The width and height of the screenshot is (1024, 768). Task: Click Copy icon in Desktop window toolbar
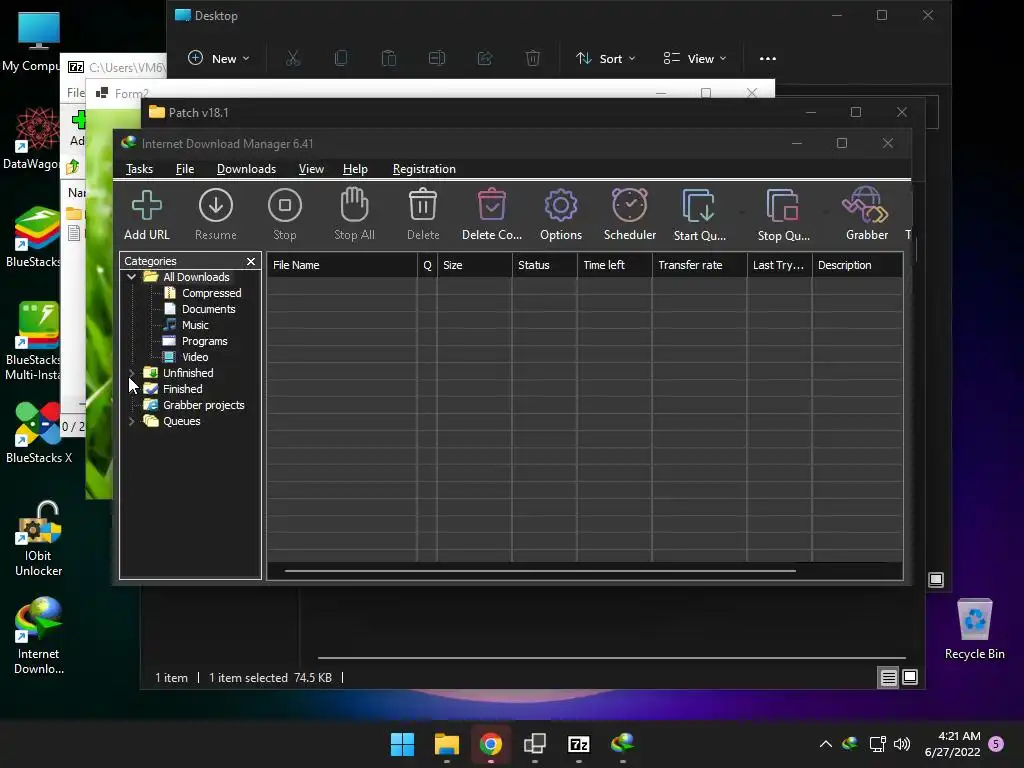point(341,59)
